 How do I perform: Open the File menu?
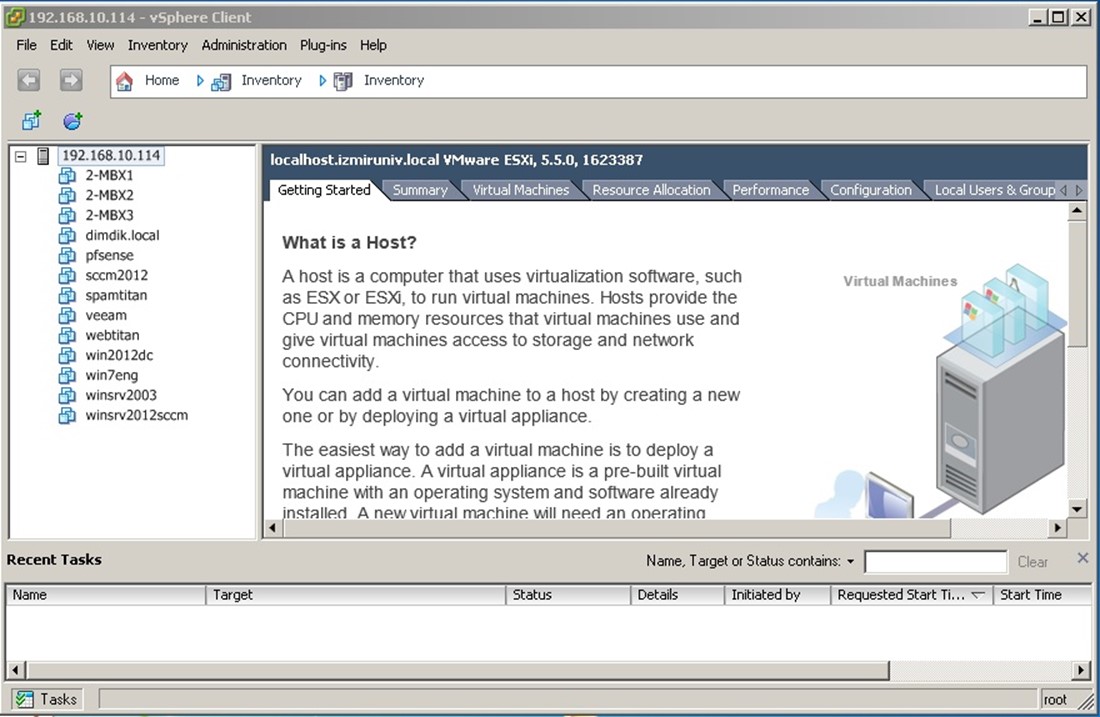pyautogui.click(x=26, y=45)
